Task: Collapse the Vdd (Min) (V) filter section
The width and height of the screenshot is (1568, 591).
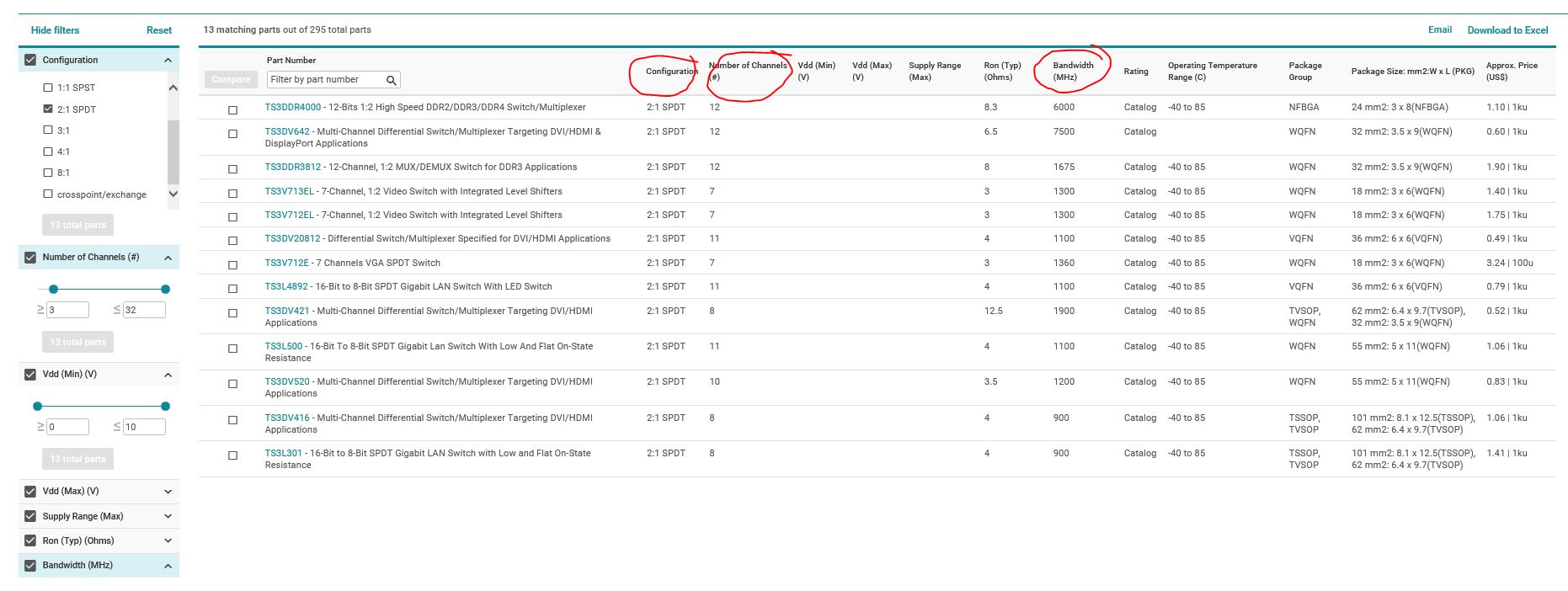Action: click(x=168, y=375)
